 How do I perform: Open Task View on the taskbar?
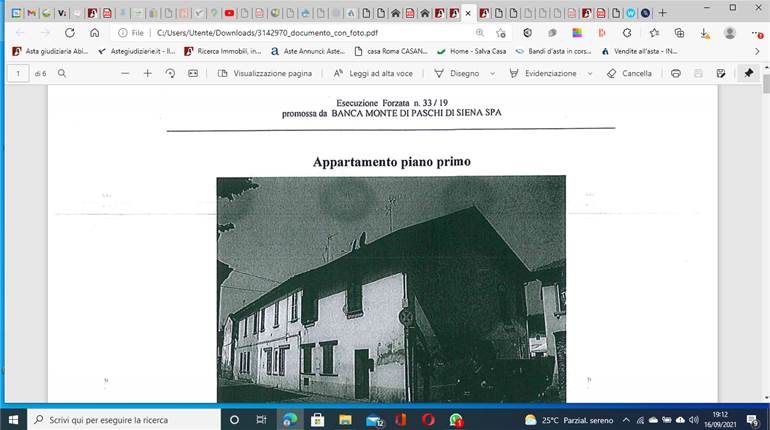tap(261, 420)
